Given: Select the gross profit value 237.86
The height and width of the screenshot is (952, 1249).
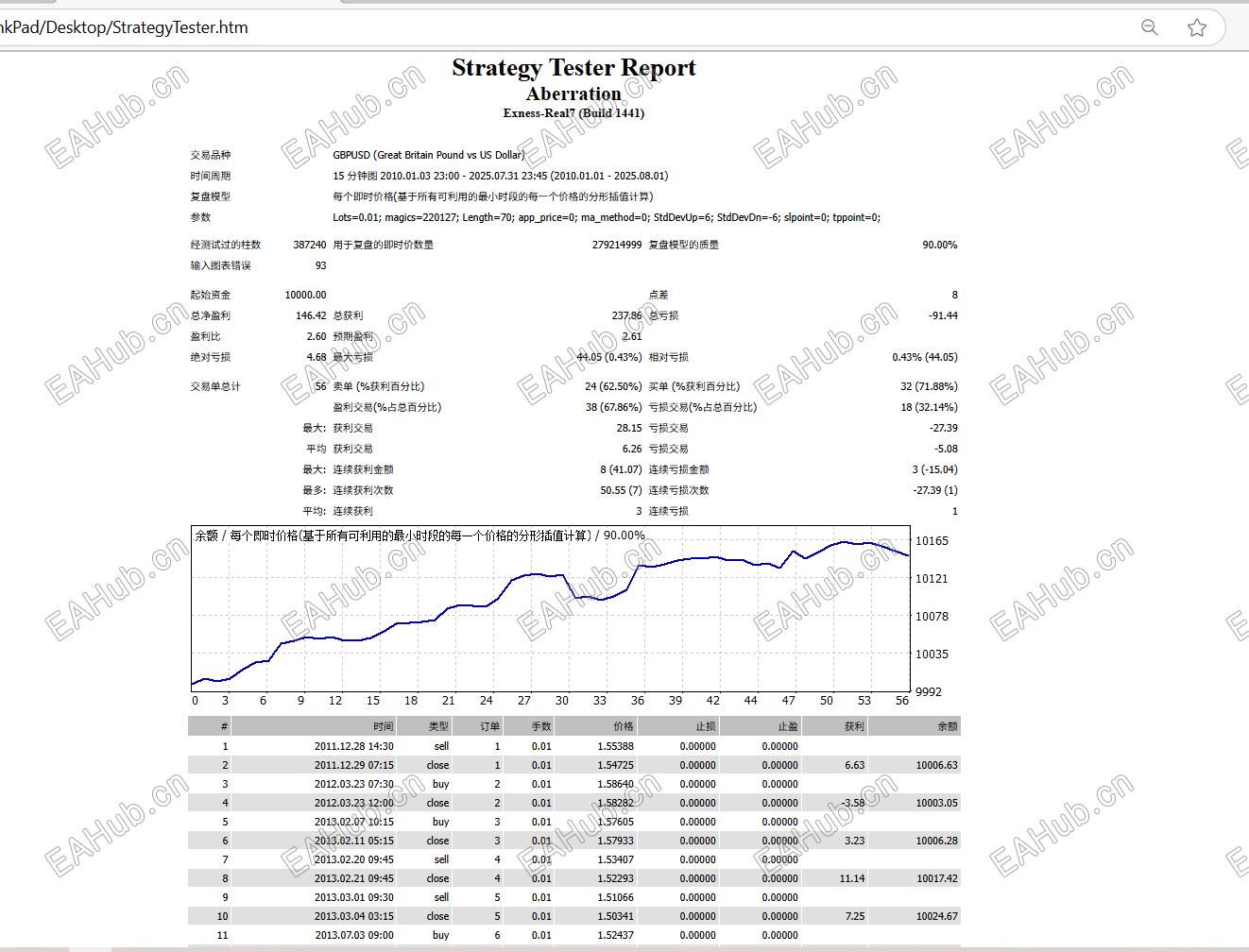Looking at the screenshot, I should pyautogui.click(x=626, y=315).
